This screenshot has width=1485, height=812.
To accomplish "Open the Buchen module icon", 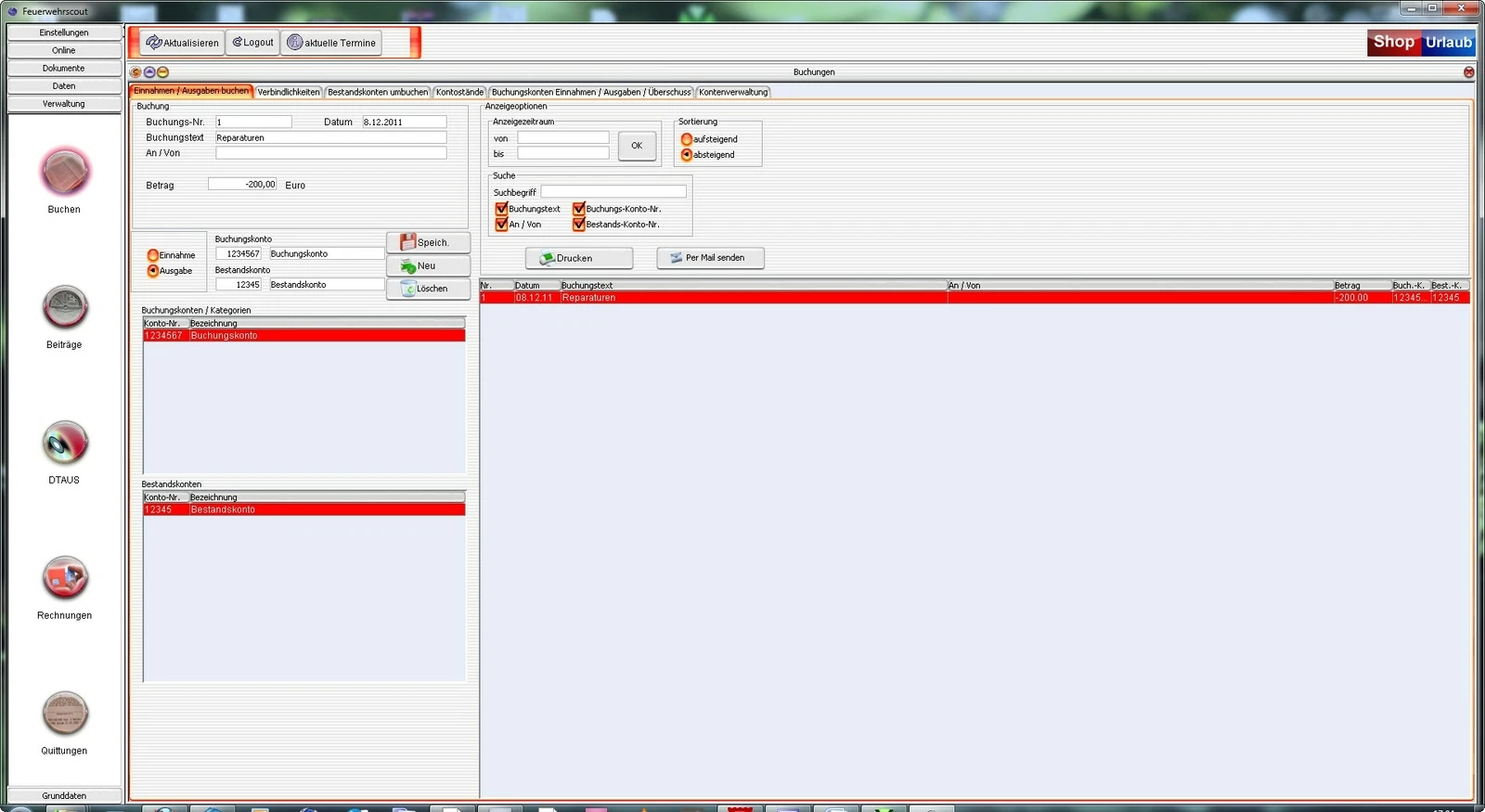I will [x=65, y=173].
